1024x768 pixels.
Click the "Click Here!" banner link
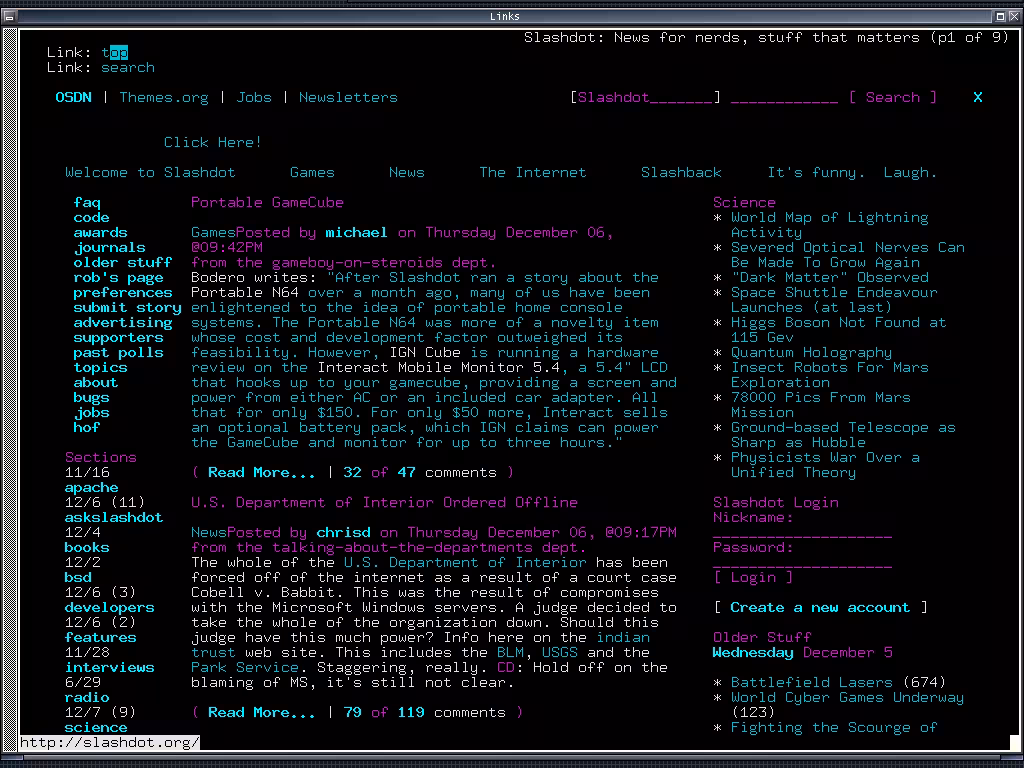[x=213, y=142]
